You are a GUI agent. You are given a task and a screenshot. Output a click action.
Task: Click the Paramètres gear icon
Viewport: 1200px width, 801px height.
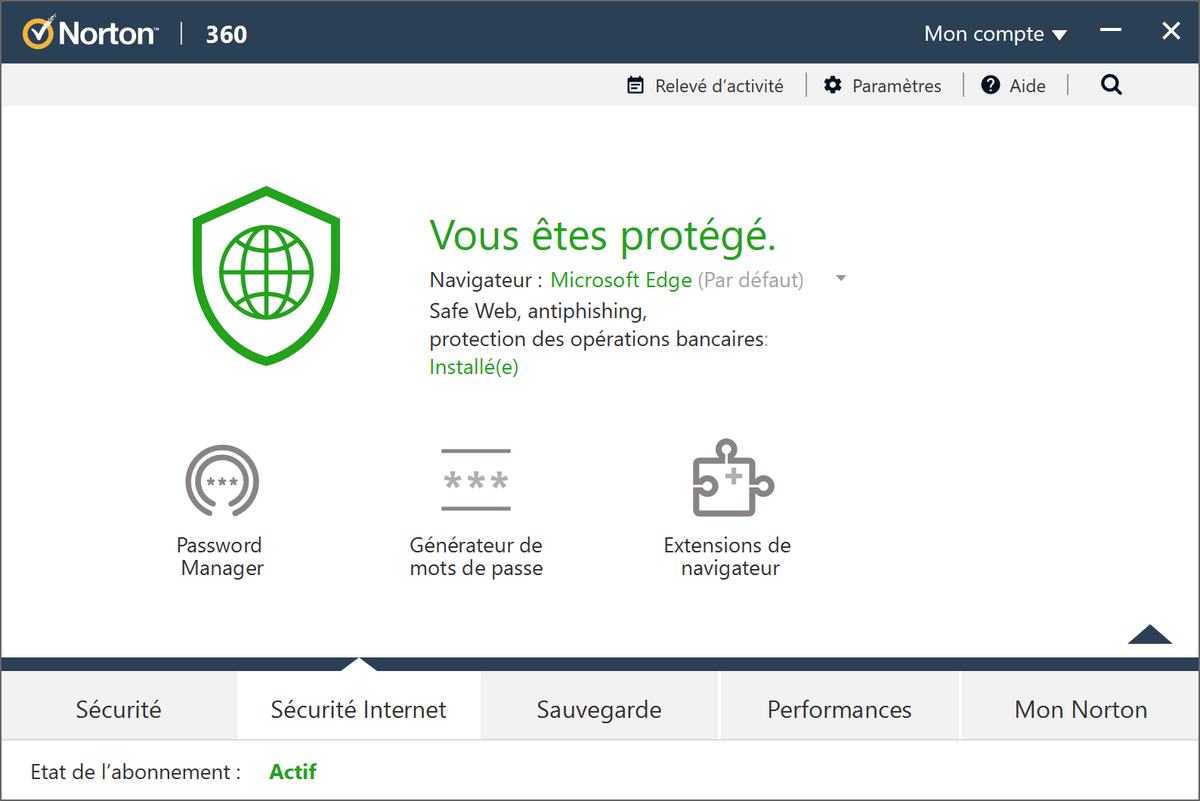[x=833, y=85]
